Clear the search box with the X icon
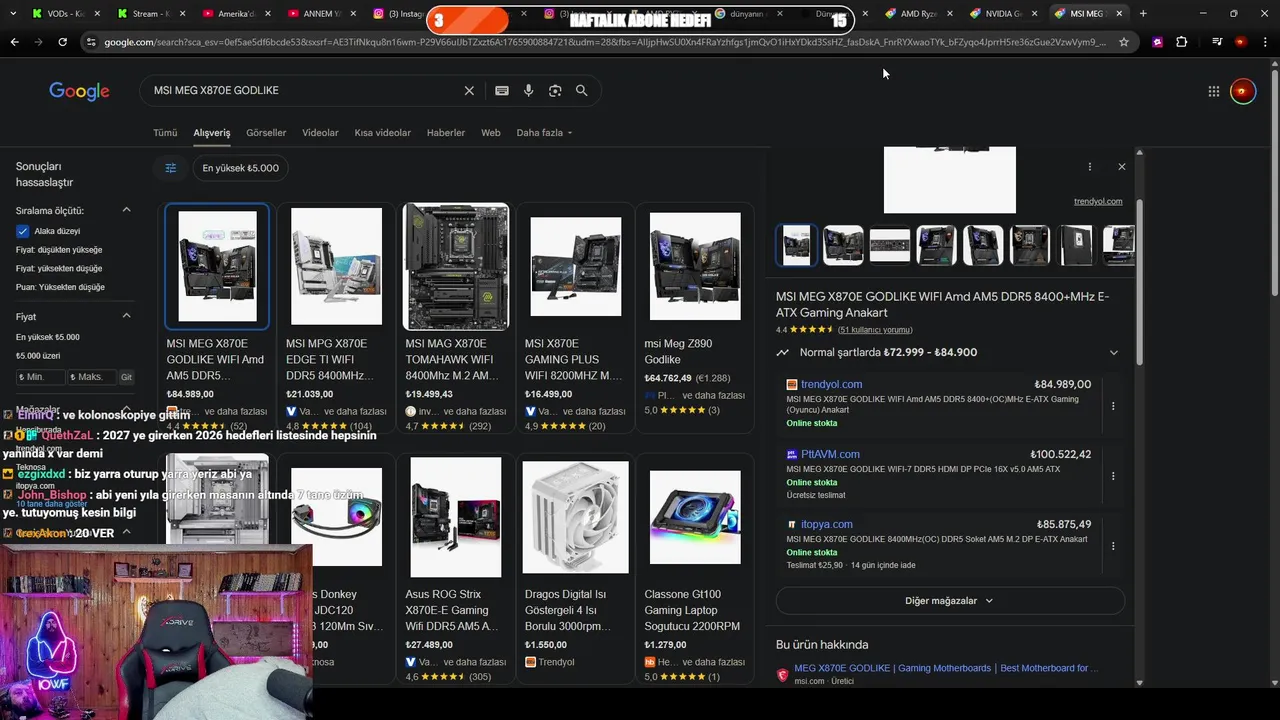This screenshot has width=1280, height=720. pyautogui.click(x=469, y=91)
